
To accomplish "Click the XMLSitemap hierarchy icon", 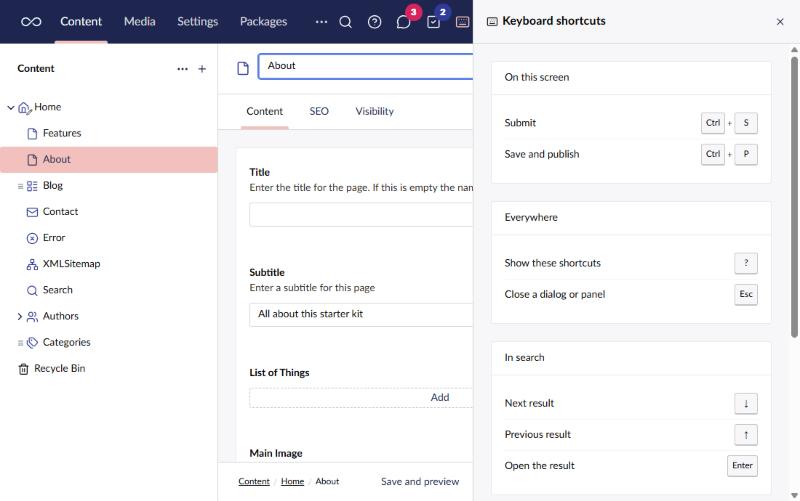I will [32, 264].
